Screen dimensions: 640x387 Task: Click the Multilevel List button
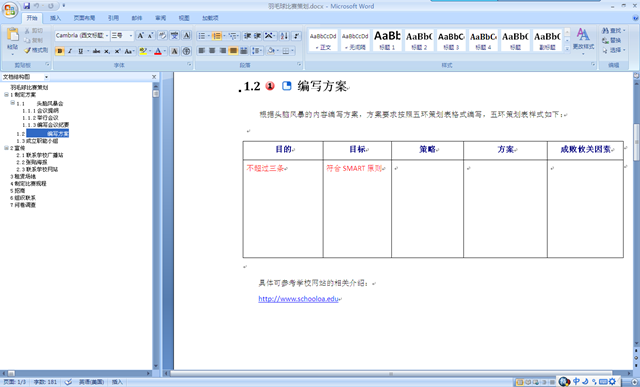pyautogui.click(x=233, y=36)
